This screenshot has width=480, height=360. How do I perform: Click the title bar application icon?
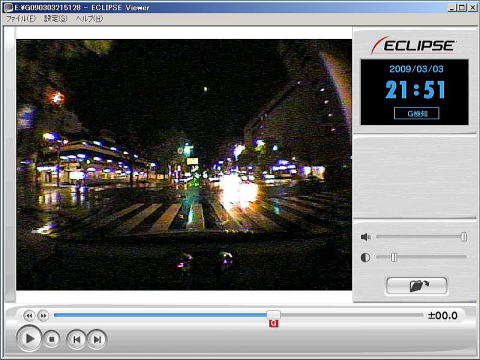[x=8, y=7]
